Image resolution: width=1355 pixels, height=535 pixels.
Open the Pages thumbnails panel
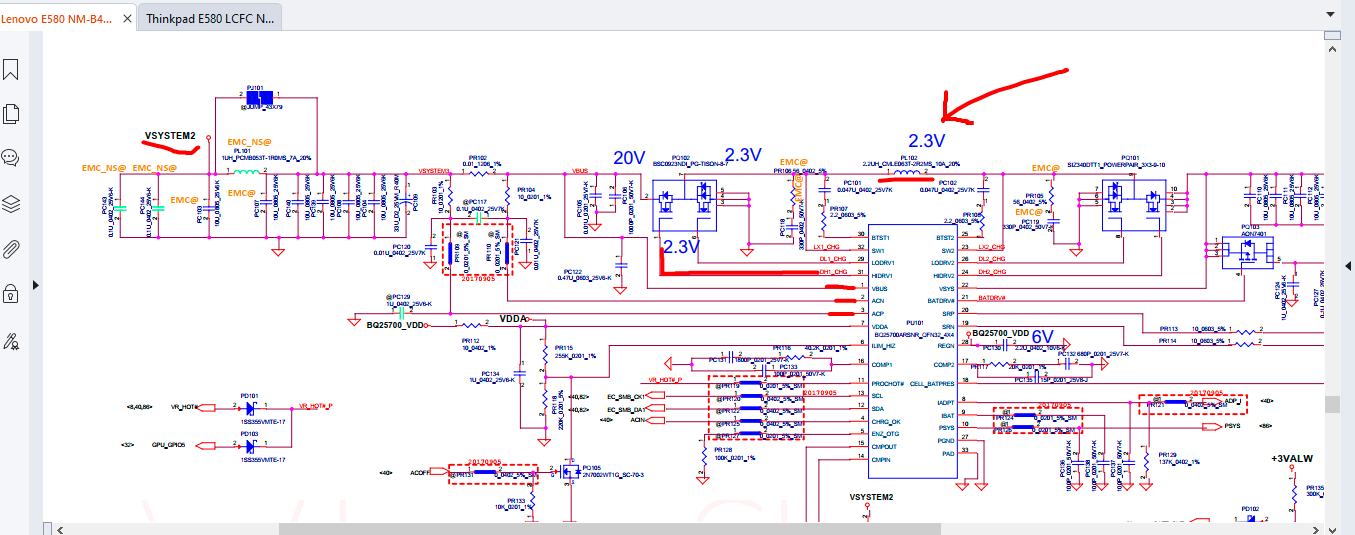coord(11,113)
